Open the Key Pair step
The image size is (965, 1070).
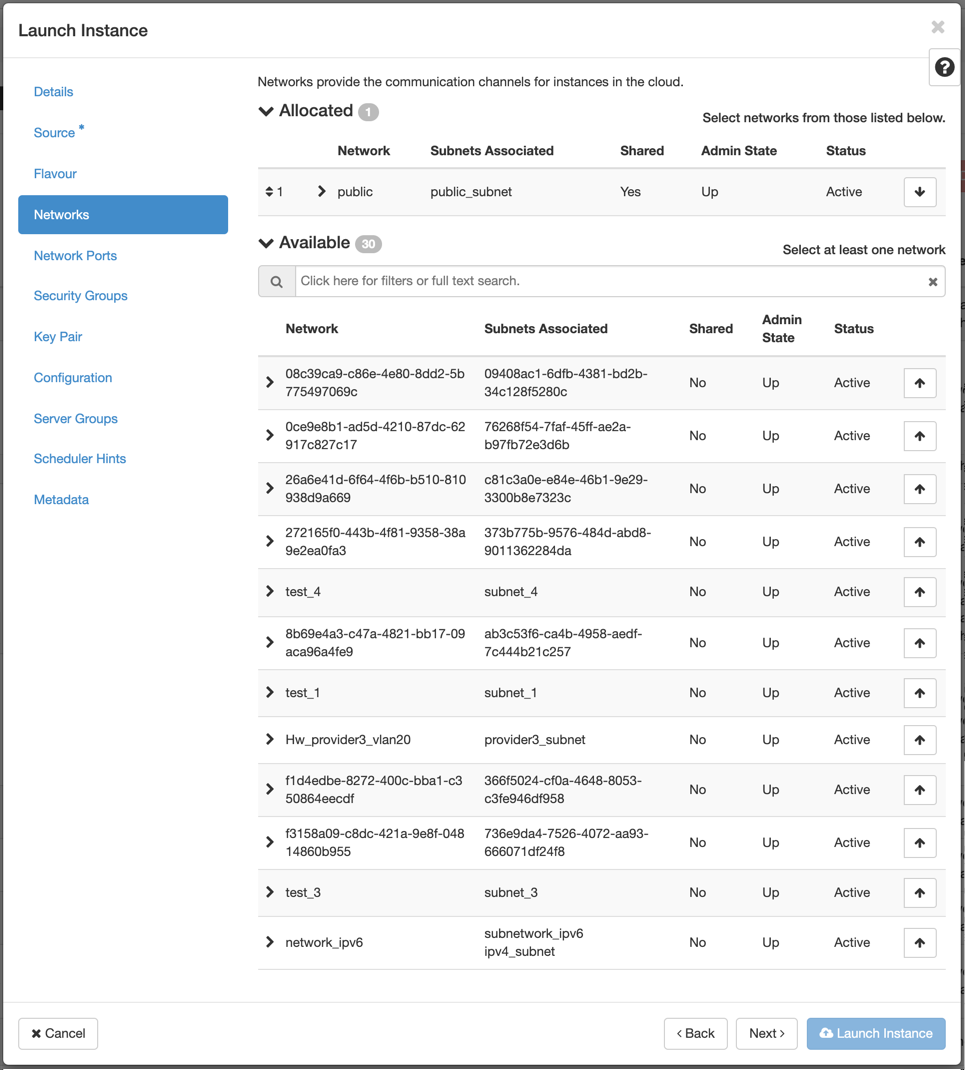click(x=58, y=336)
